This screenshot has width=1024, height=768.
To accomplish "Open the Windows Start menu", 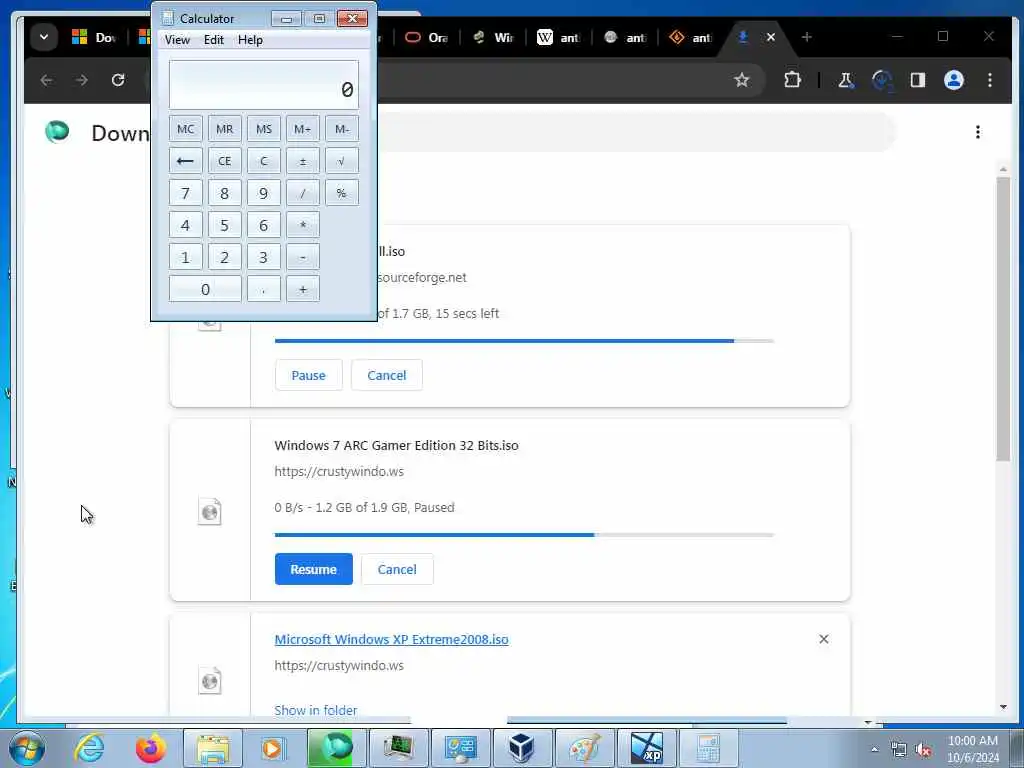I will 26,748.
